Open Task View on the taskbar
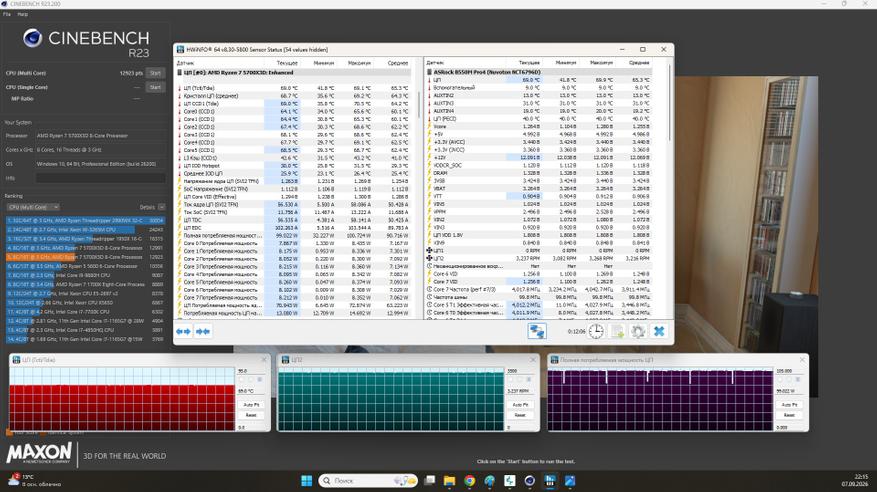This screenshot has height=492, width=877. (430, 481)
